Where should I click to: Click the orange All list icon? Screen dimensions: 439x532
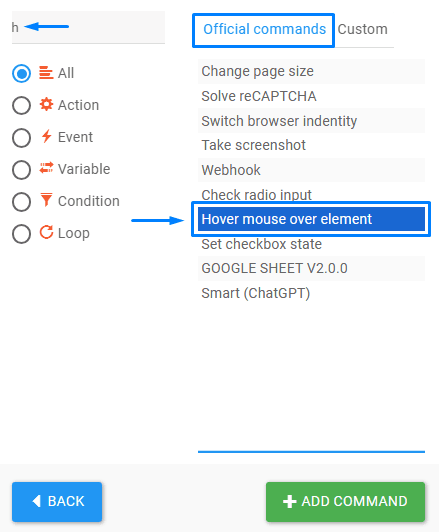(x=46, y=73)
